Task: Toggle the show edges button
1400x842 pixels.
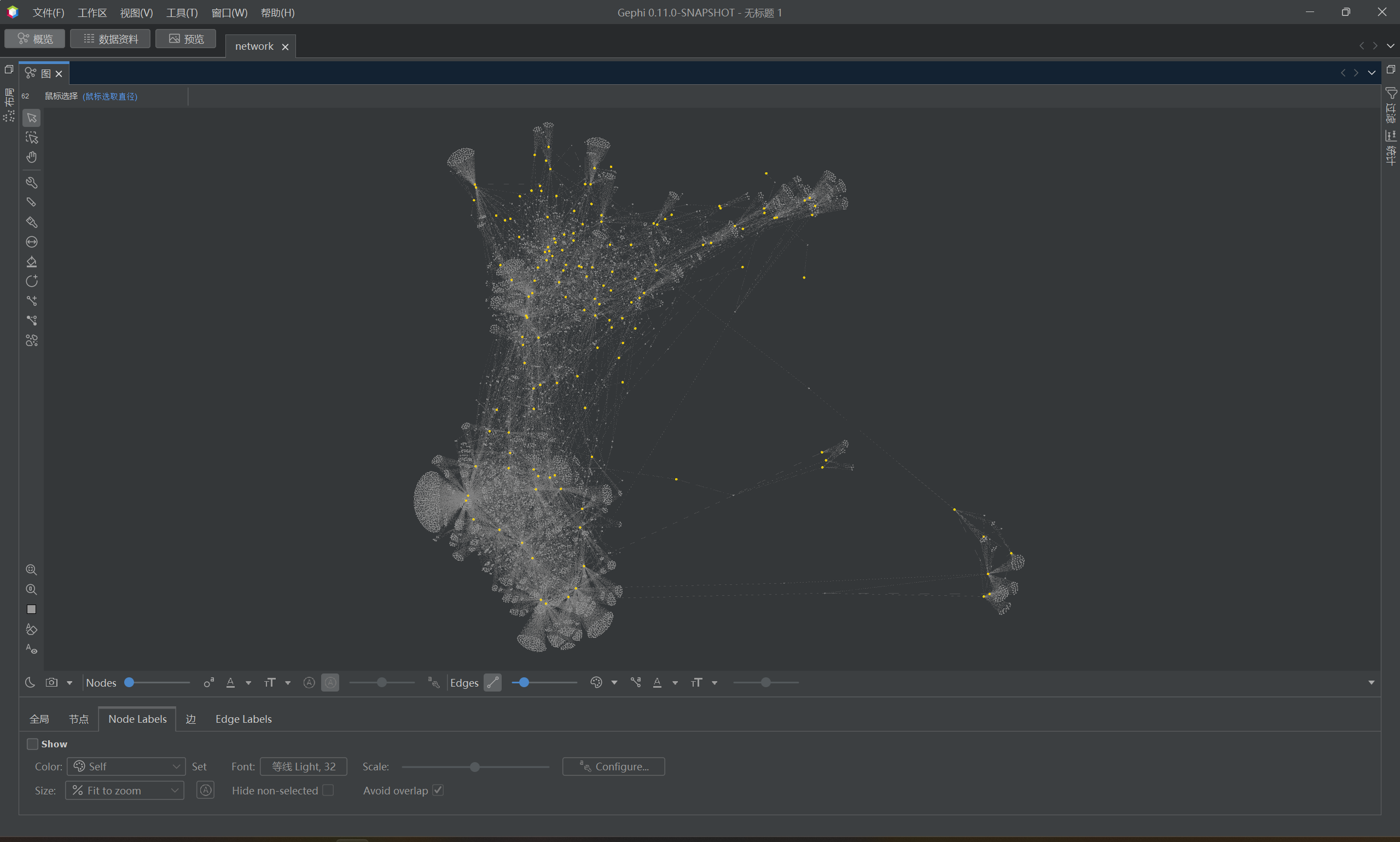Action: click(492, 683)
